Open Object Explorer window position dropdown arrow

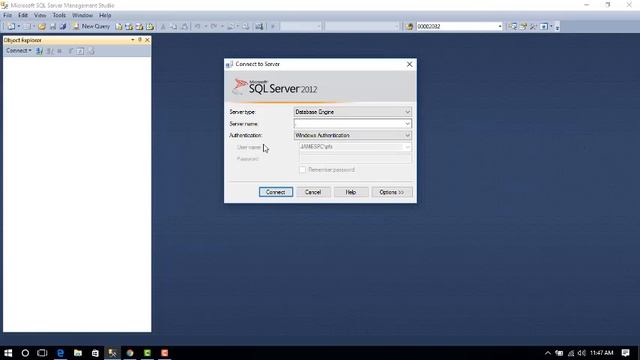click(x=133, y=40)
